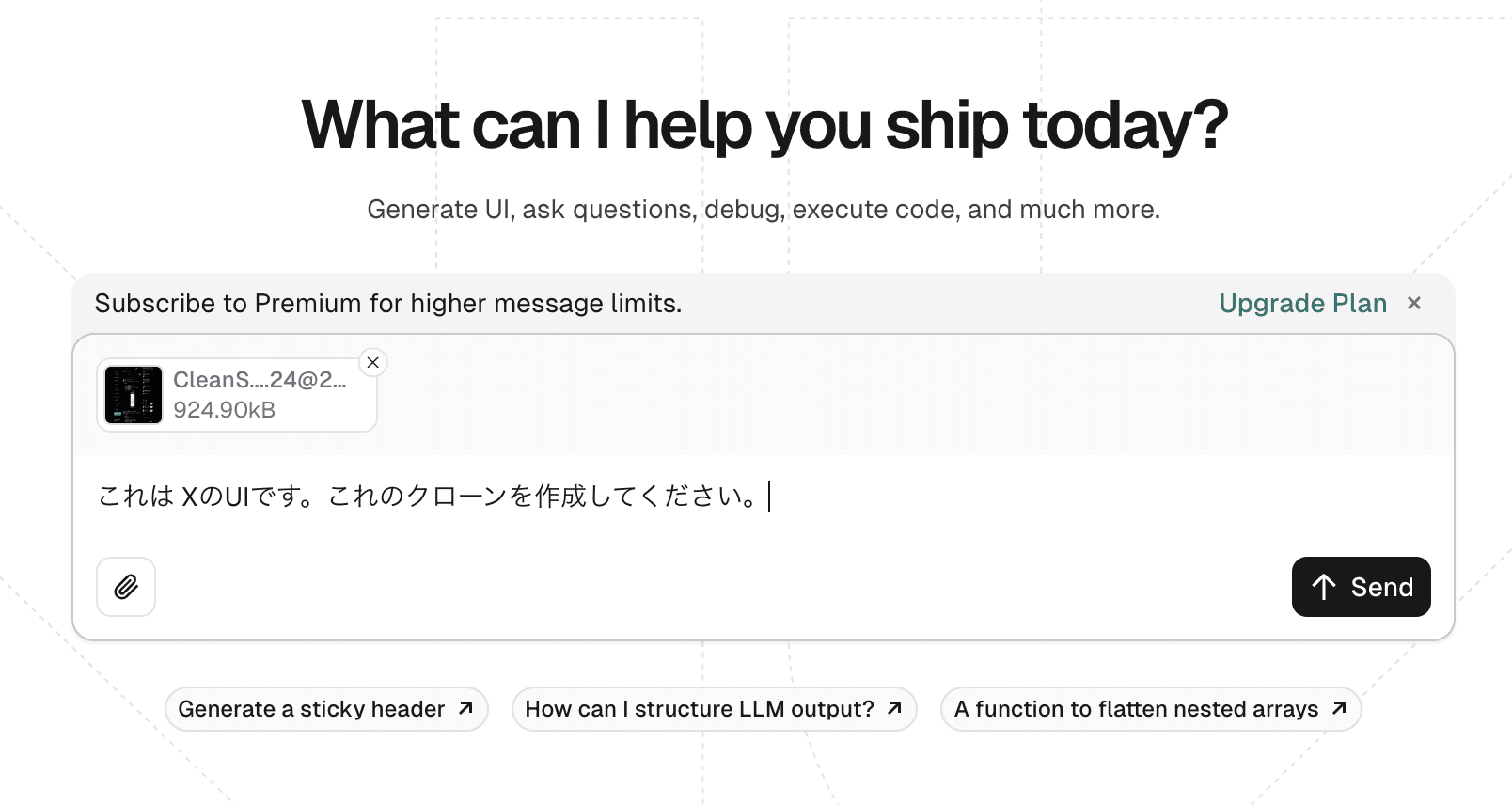Select "A function to flatten nested arrays" suggestion
Viewport: 1512px width, 805px height.
1136,709
